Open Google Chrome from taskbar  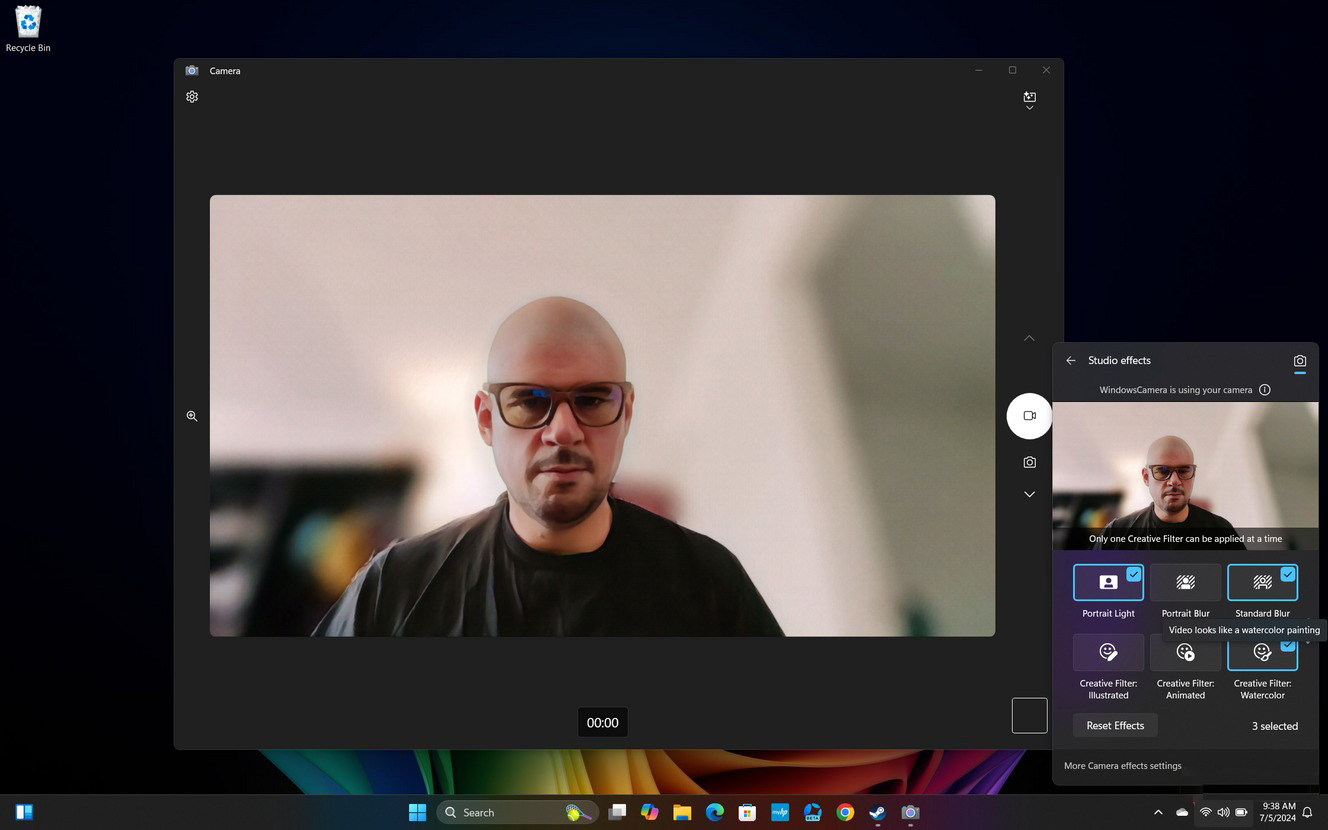(845, 812)
